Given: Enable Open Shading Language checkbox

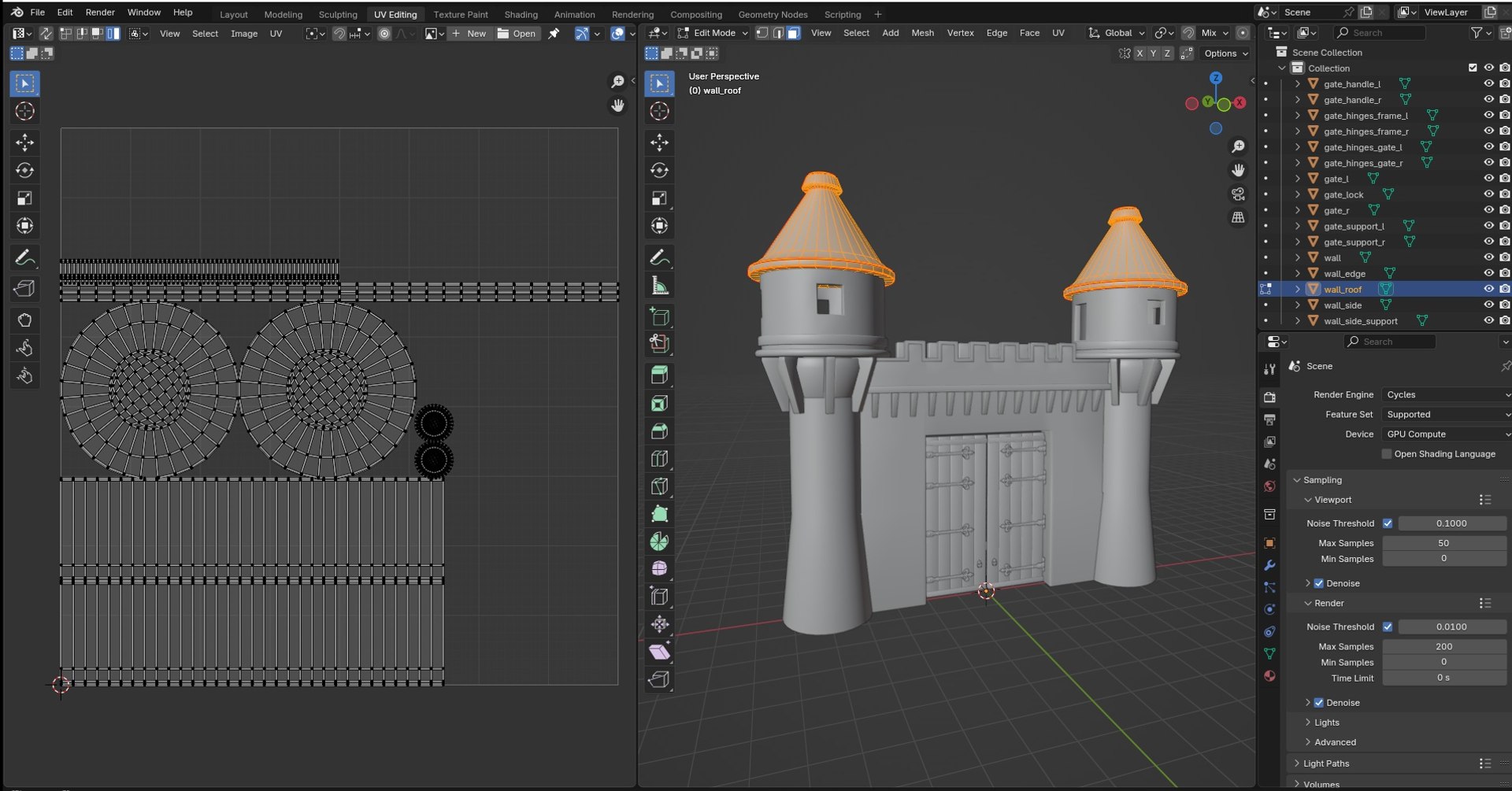Looking at the screenshot, I should [x=1387, y=454].
